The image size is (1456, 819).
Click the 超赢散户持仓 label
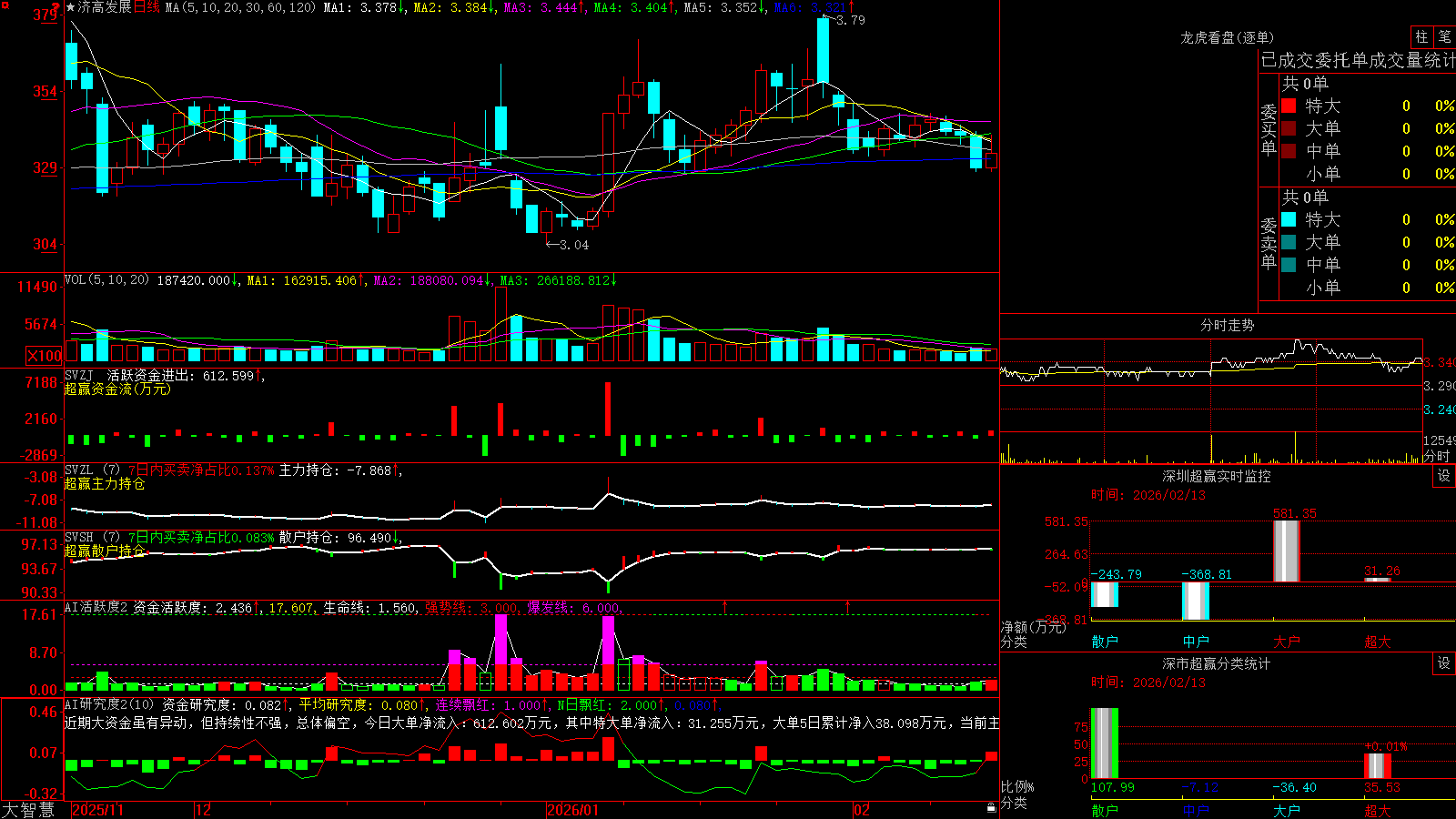[105, 551]
